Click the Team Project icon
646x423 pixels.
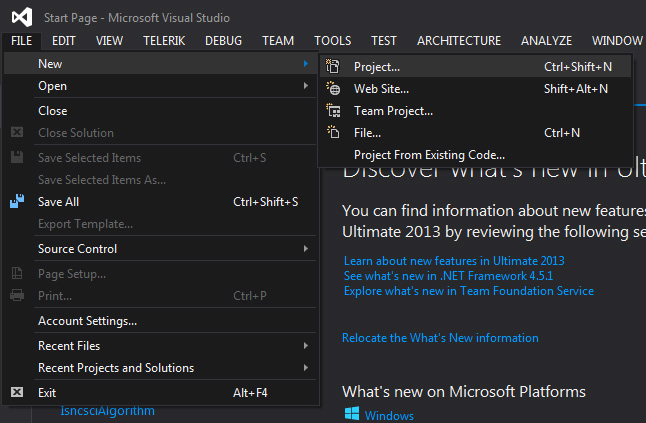333,110
